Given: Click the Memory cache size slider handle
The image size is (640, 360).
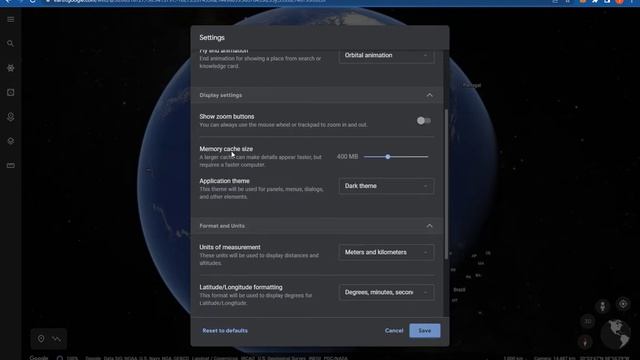Looking at the screenshot, I should coord(388,157).
